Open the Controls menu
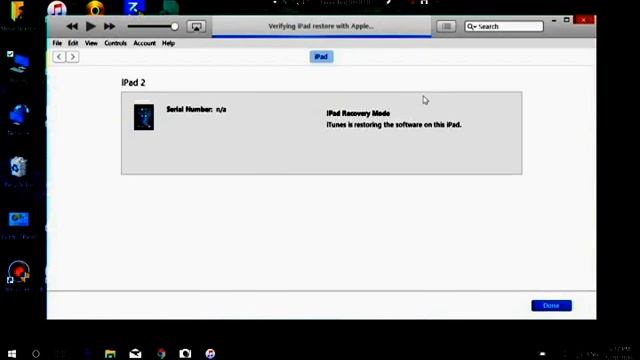This screenshot has height=360, width=640. pyautogui.click(x=116, y=43)
